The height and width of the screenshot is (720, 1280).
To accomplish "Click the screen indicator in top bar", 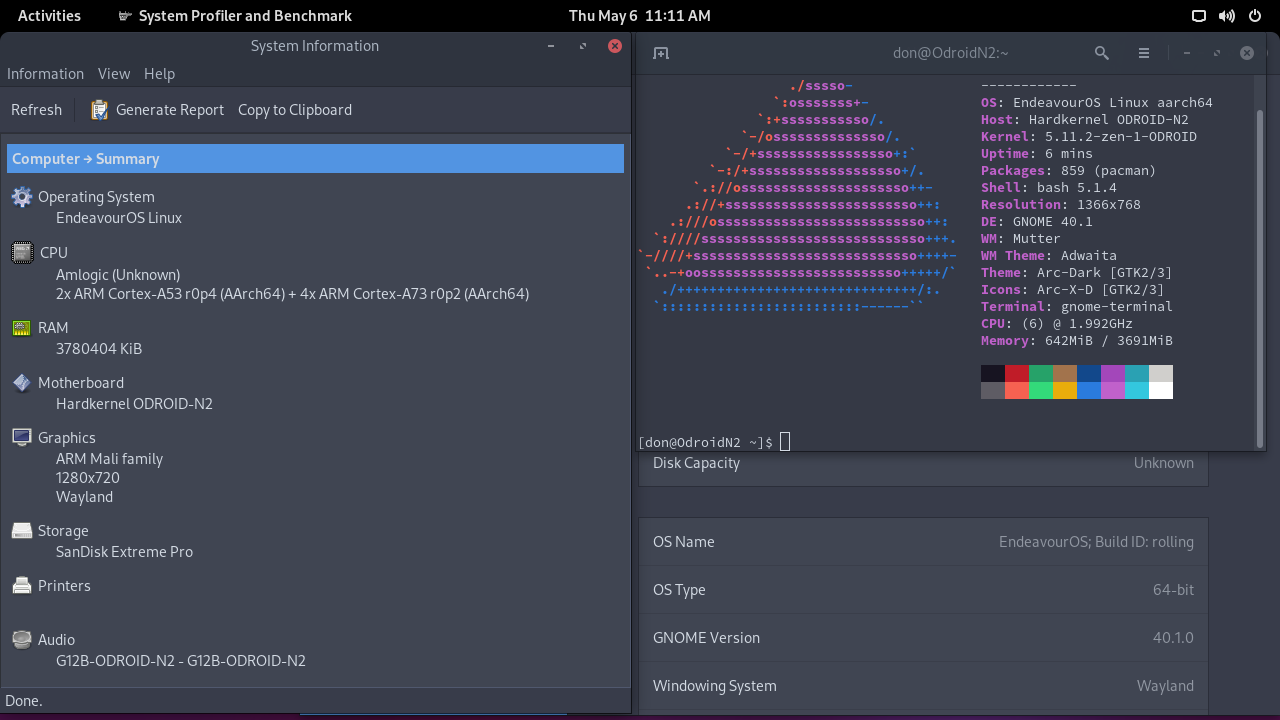I will pos(1199,16).
